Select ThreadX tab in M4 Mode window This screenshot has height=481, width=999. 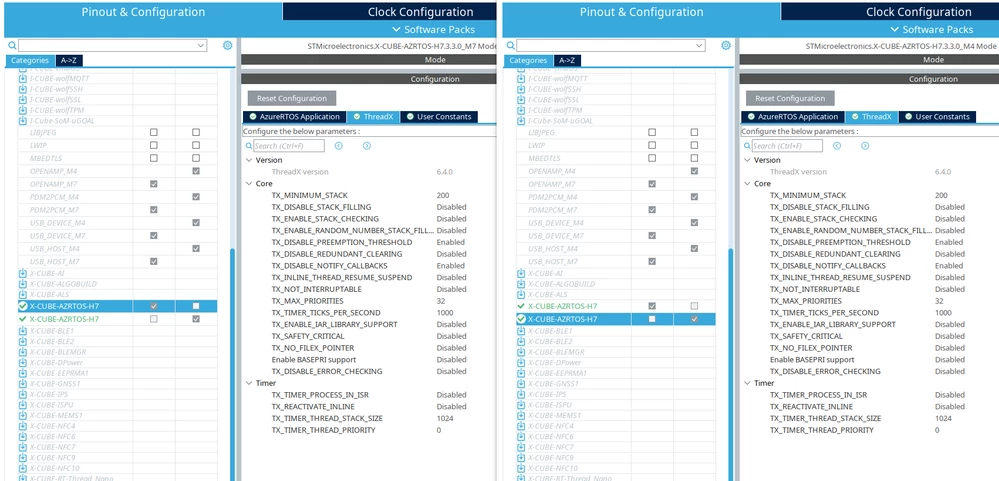click(871, 117)
